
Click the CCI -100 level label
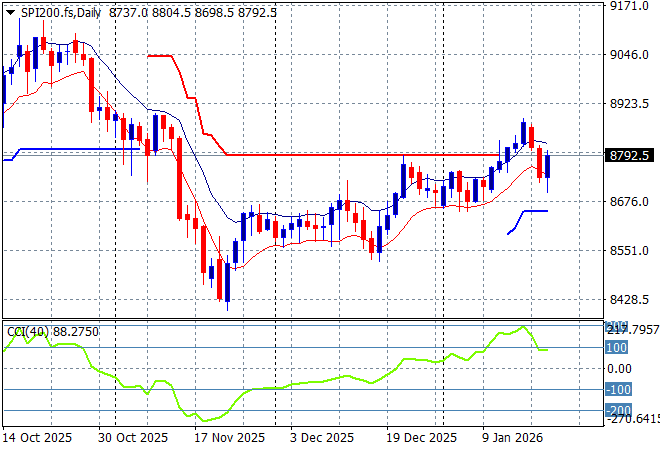[x=619, y=390]
